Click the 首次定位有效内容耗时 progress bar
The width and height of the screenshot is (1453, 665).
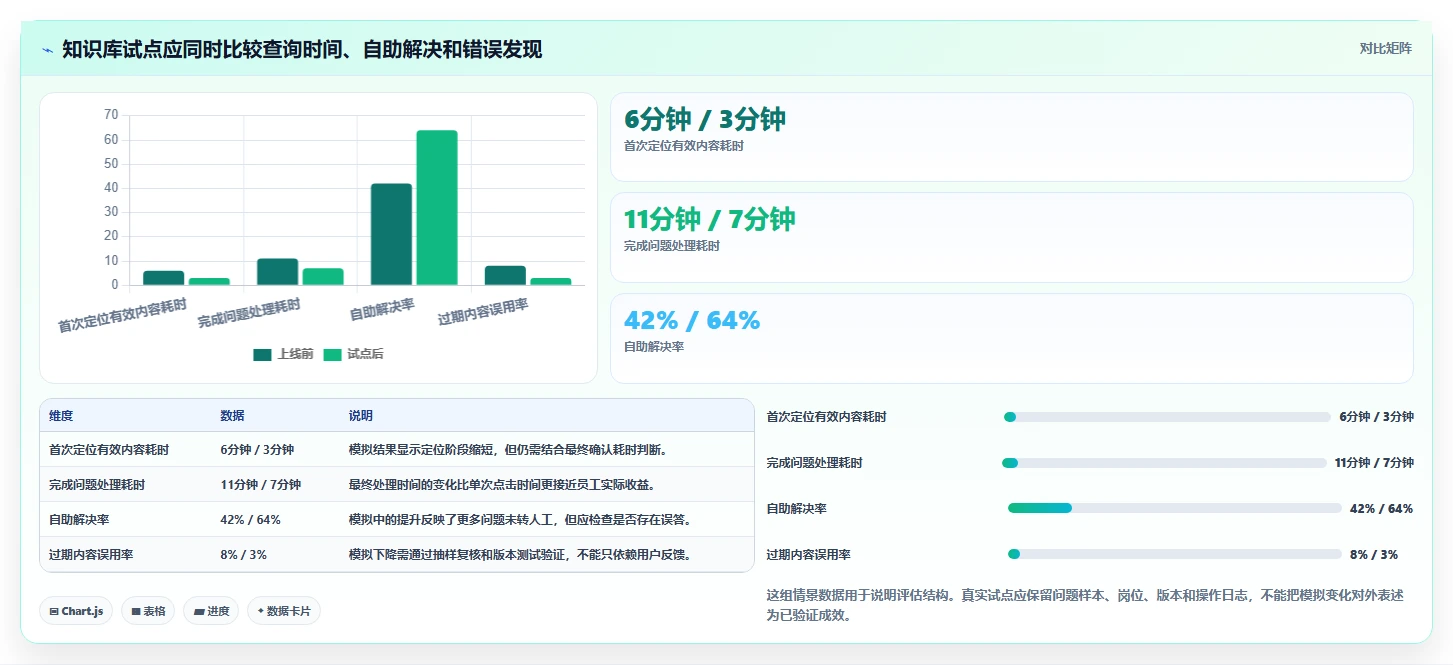click(x=1167, y=417)
